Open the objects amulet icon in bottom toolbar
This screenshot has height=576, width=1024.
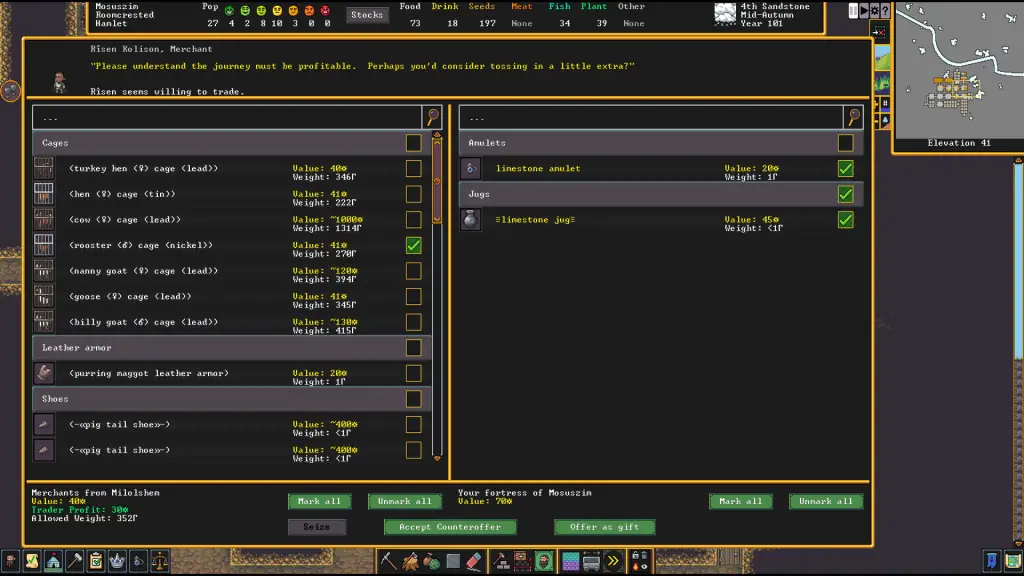tap(138, 561)
